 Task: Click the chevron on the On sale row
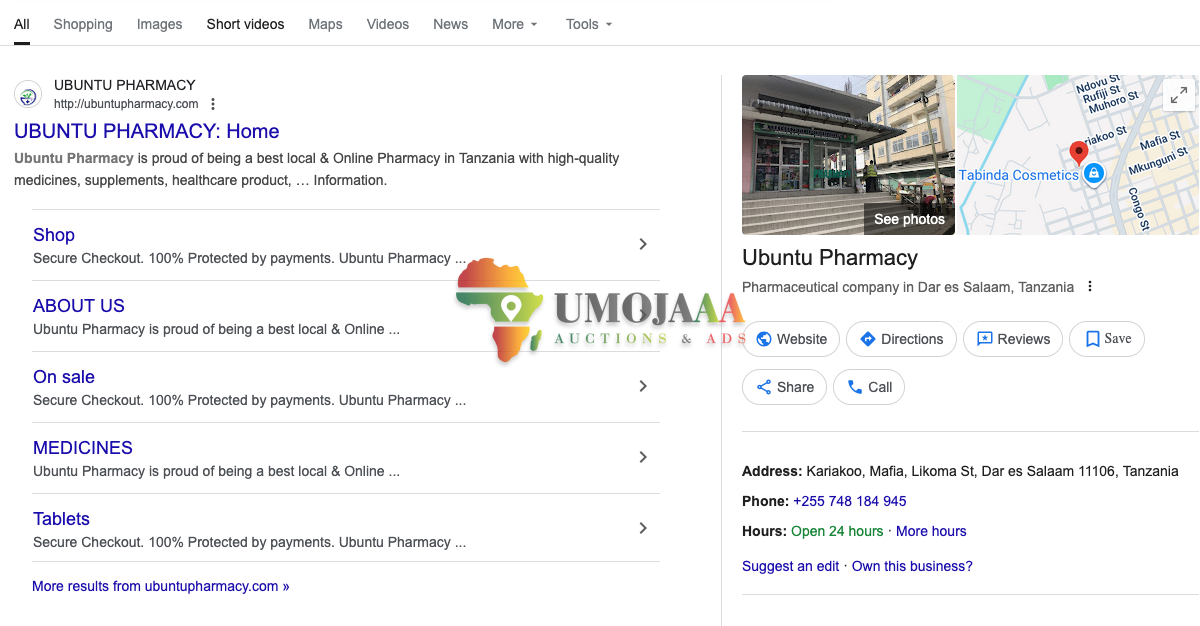click(643, 386)
